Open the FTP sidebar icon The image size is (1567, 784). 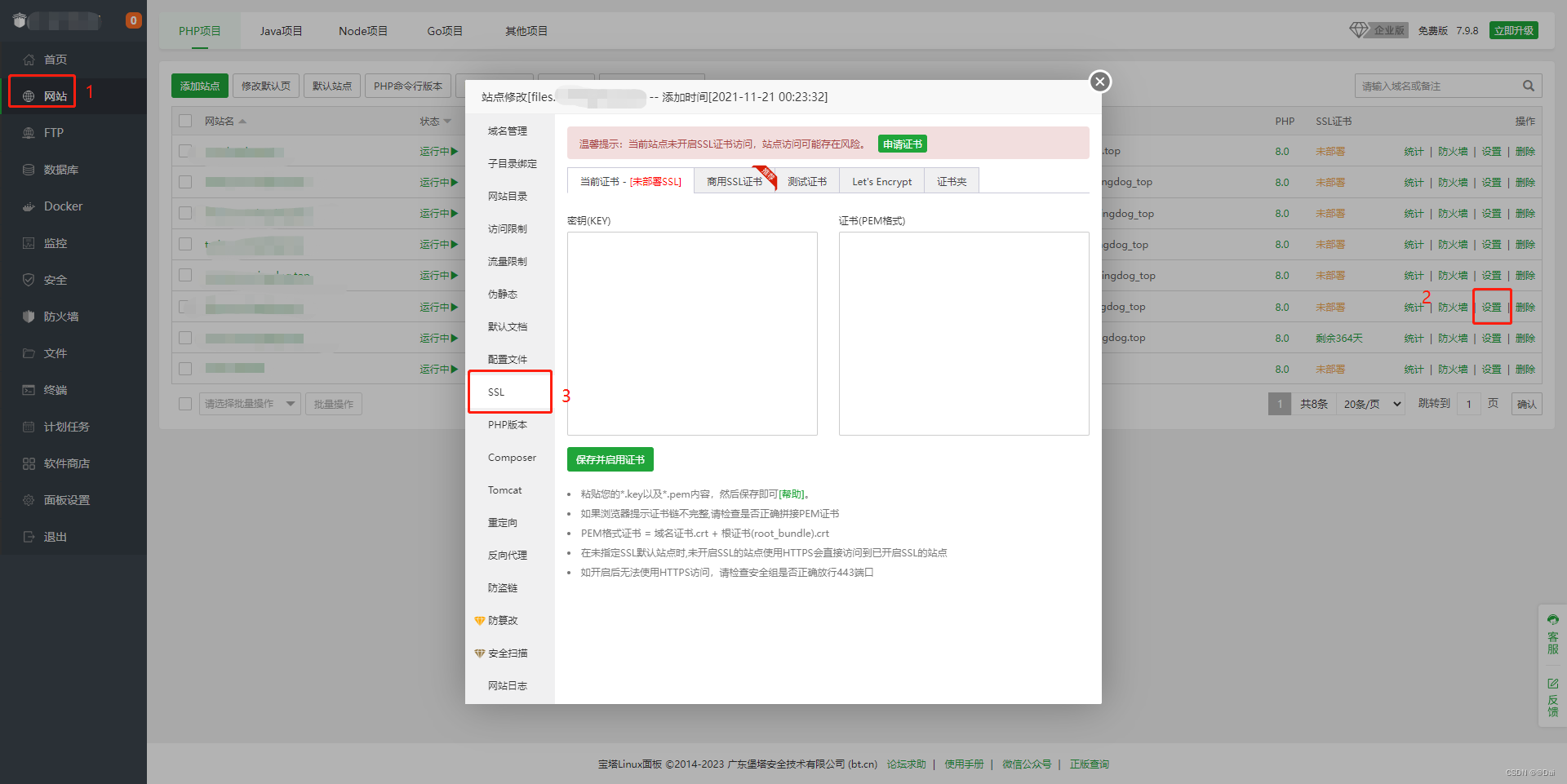pyautogui.click(x=29, y=133)
